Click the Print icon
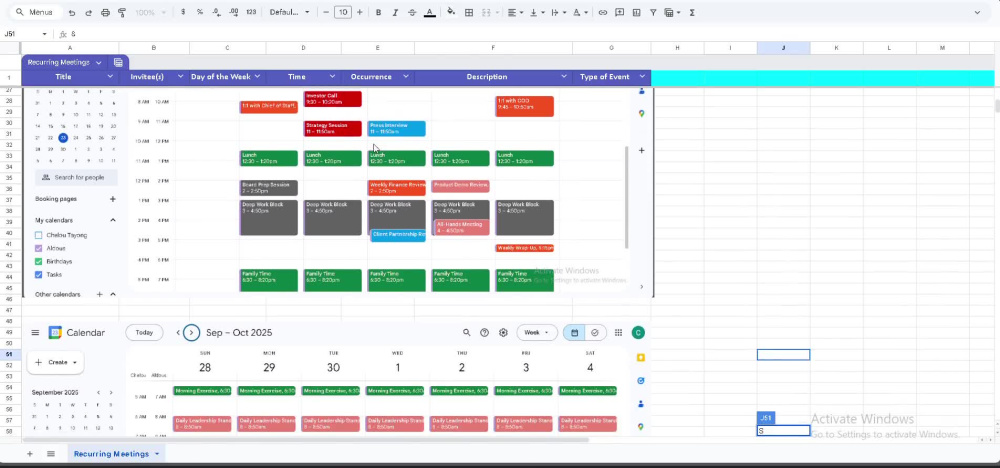Screen dimensions: 1000x468 pos(105,12)
